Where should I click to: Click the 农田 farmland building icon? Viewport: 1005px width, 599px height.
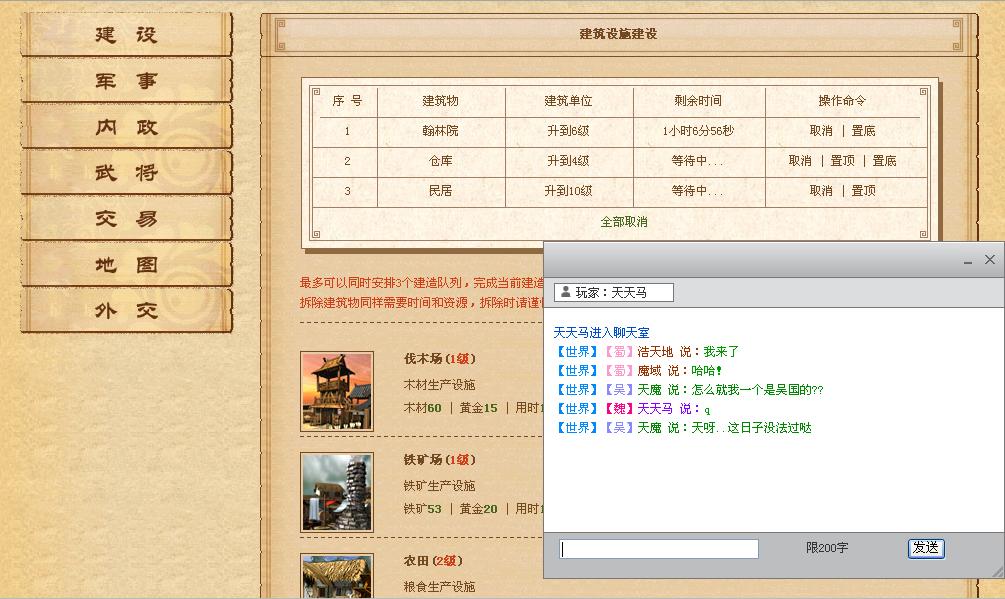337,577
